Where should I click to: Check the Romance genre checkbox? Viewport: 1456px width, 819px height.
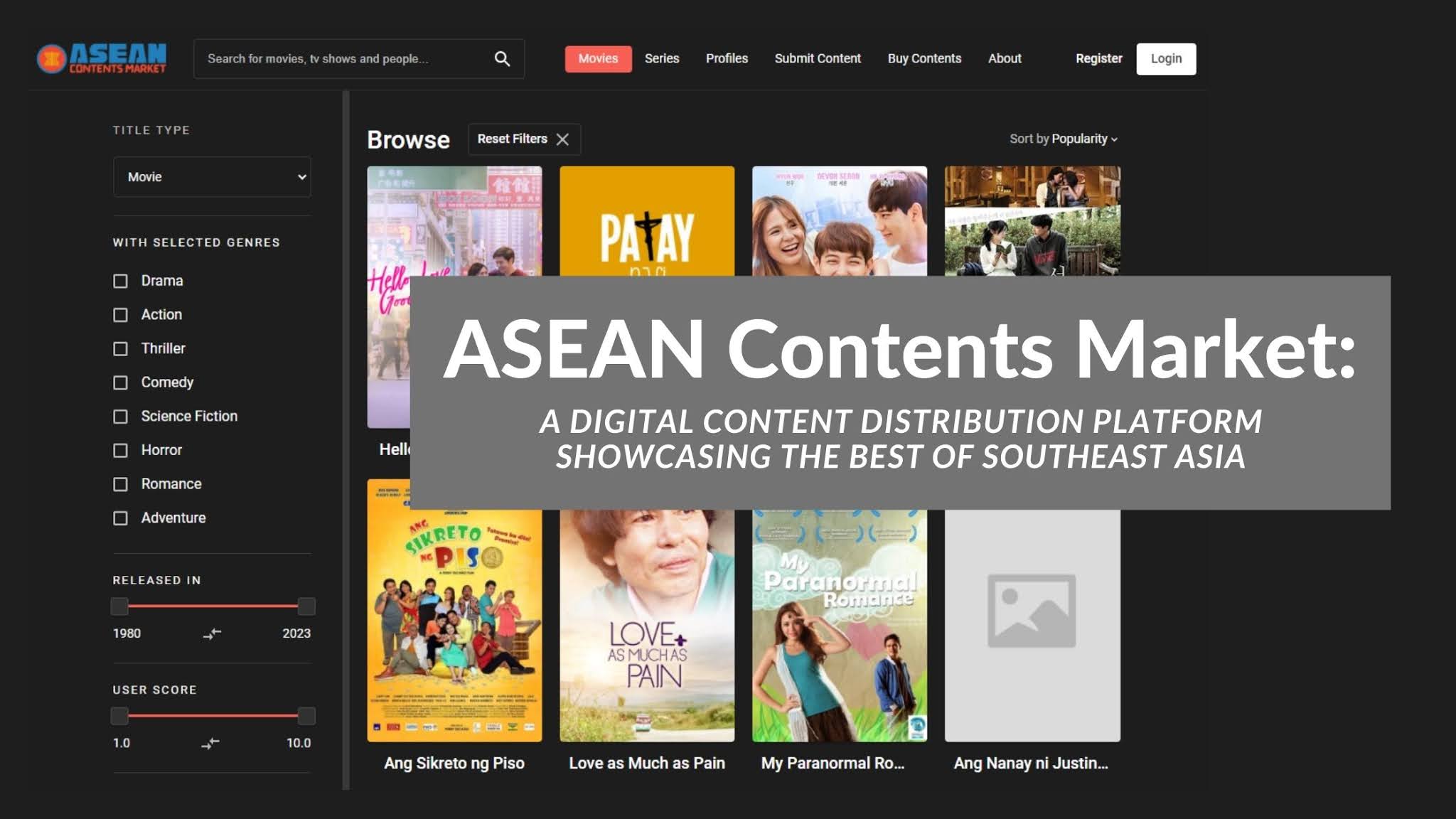(121, 485)
